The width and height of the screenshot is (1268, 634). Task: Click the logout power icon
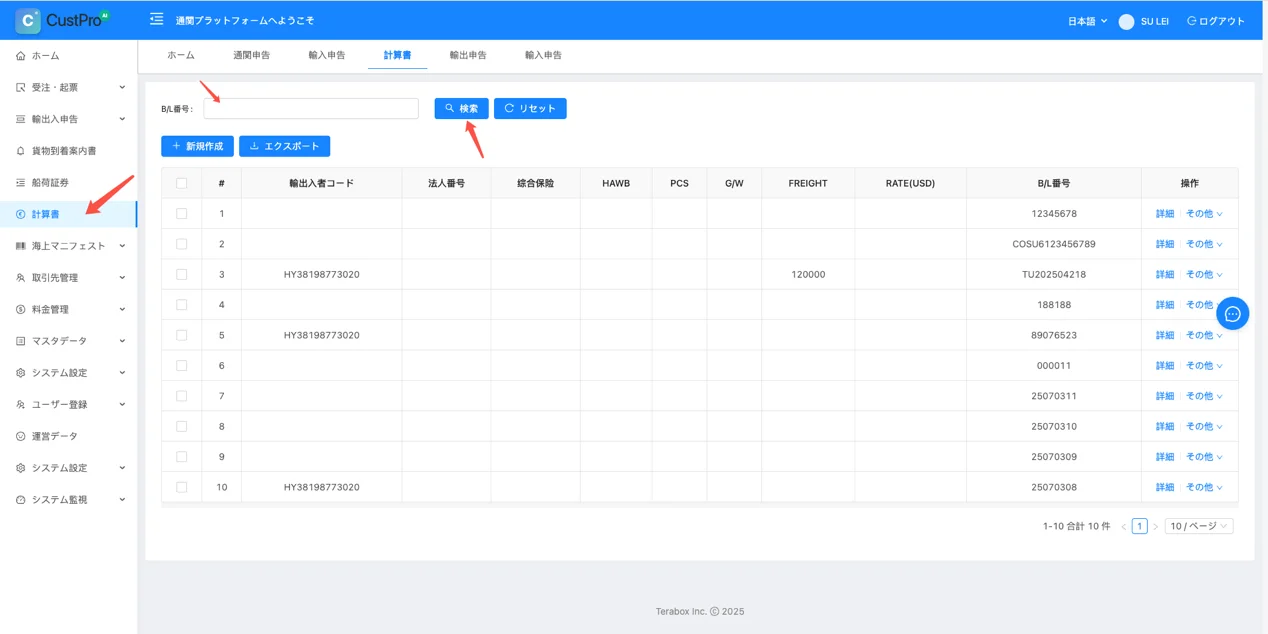pyautogui.click(x=1191, y=21)
